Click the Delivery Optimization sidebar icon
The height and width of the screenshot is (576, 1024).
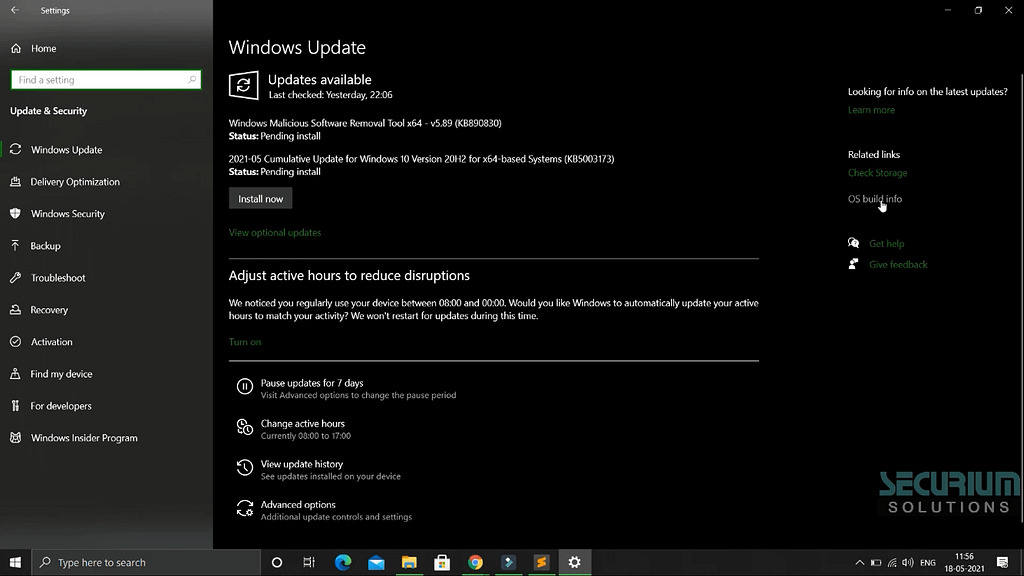pos(16,182)
